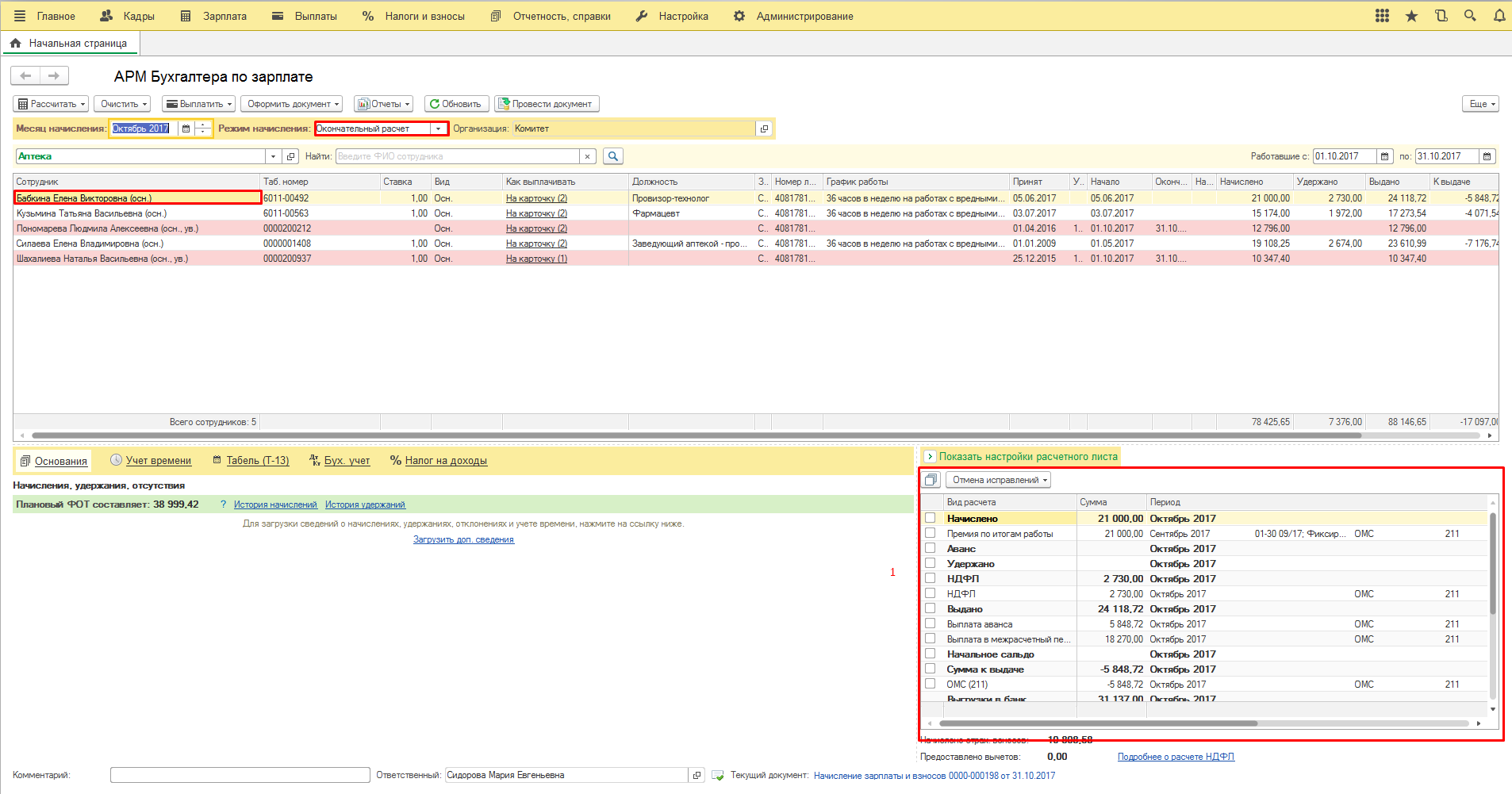Expand Показать настройки расчетного листа
Image resolution: width=1512 pixels, height=794 pixels.
[930, 456]
